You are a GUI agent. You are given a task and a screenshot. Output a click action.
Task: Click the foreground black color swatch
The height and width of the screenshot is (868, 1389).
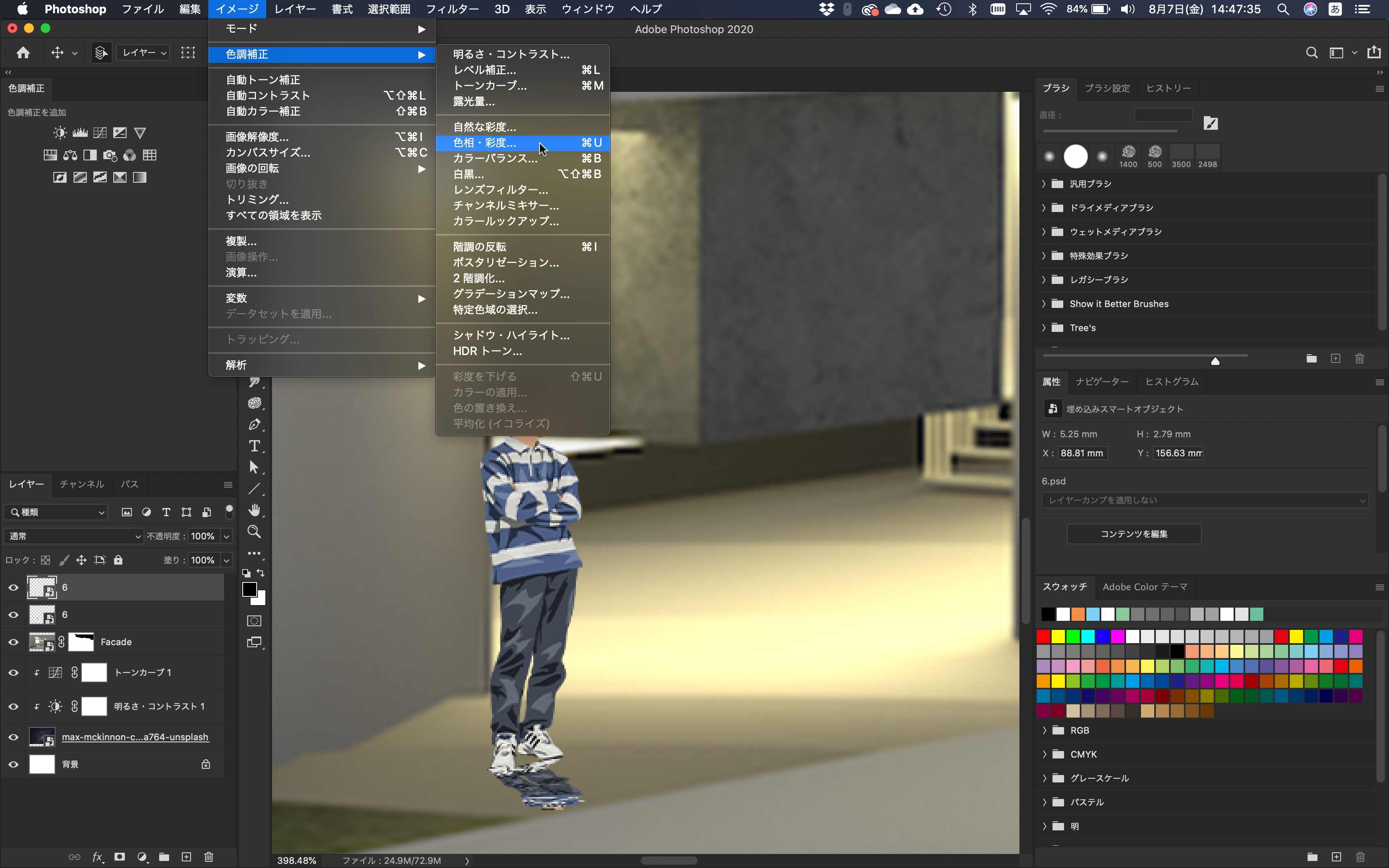[x=249, y=589]
